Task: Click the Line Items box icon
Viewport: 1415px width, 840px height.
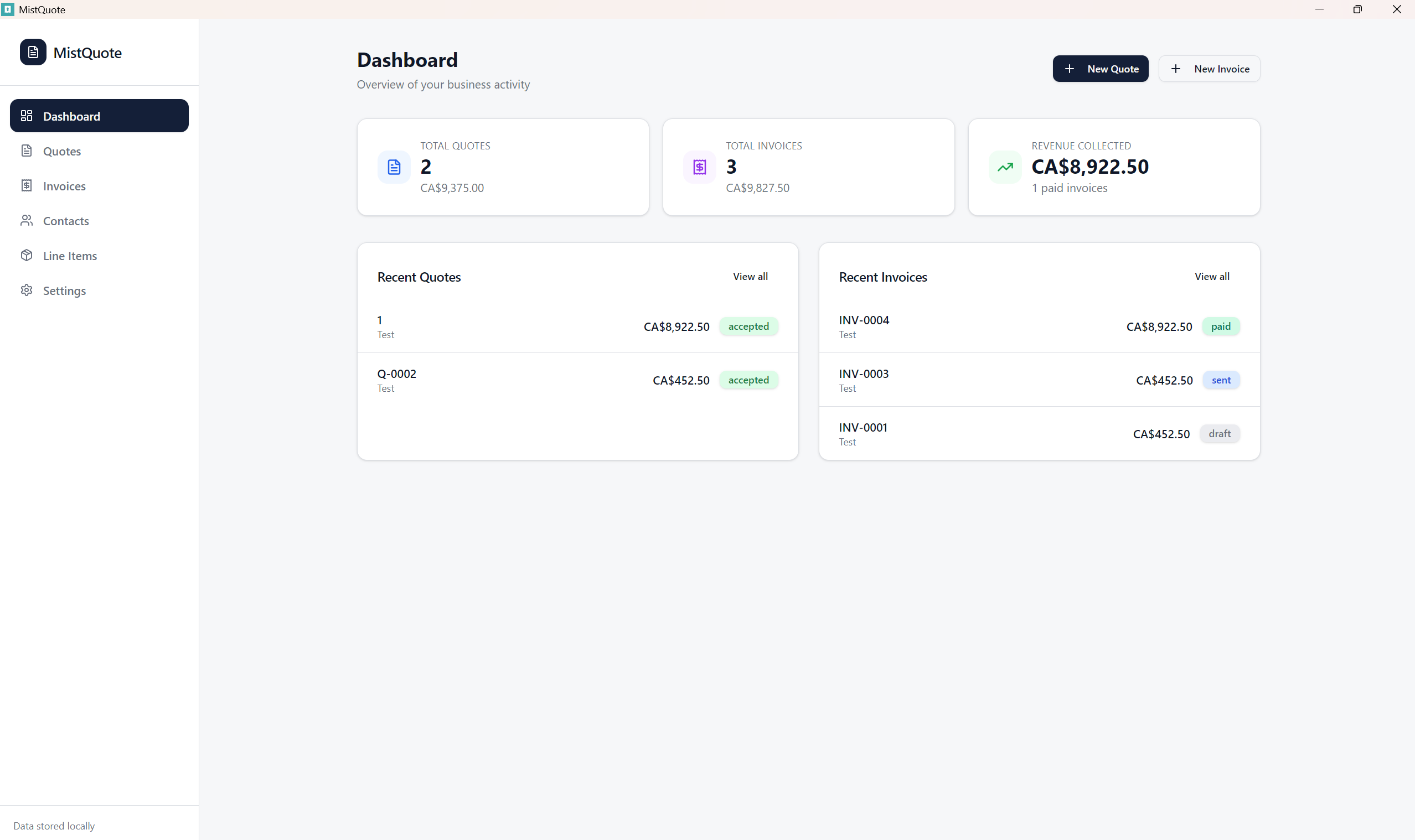Action: (26, 255)
